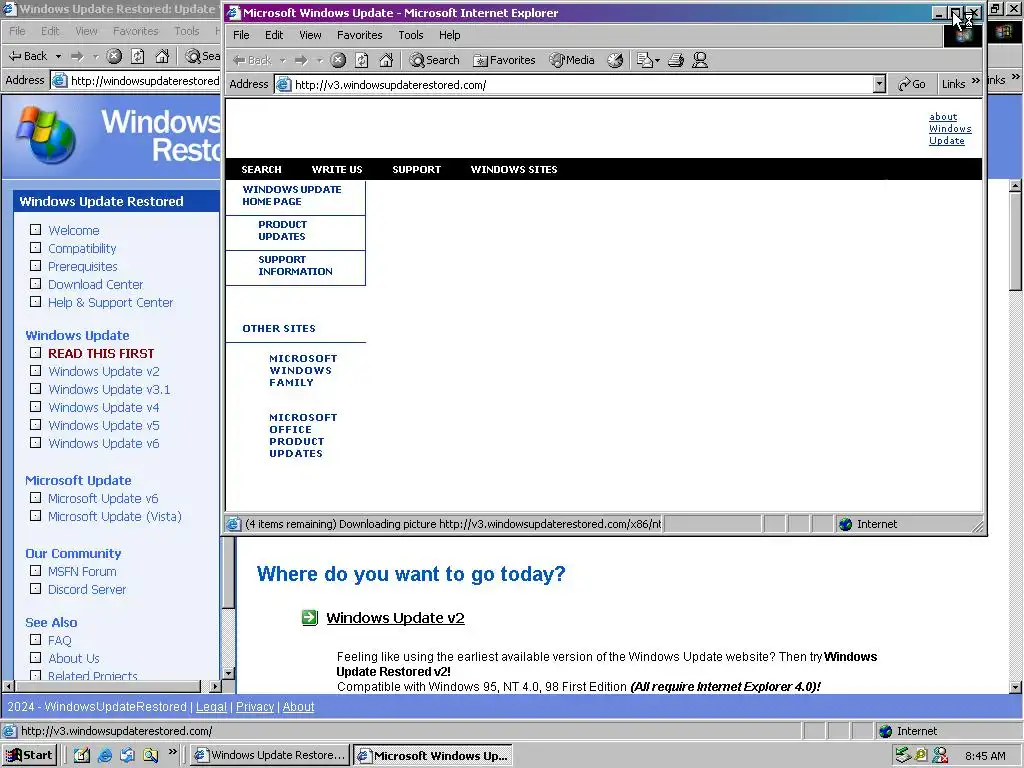Open READ THIS FIRST sidebar link
The image size is (1024, 768).
[101, 353]
